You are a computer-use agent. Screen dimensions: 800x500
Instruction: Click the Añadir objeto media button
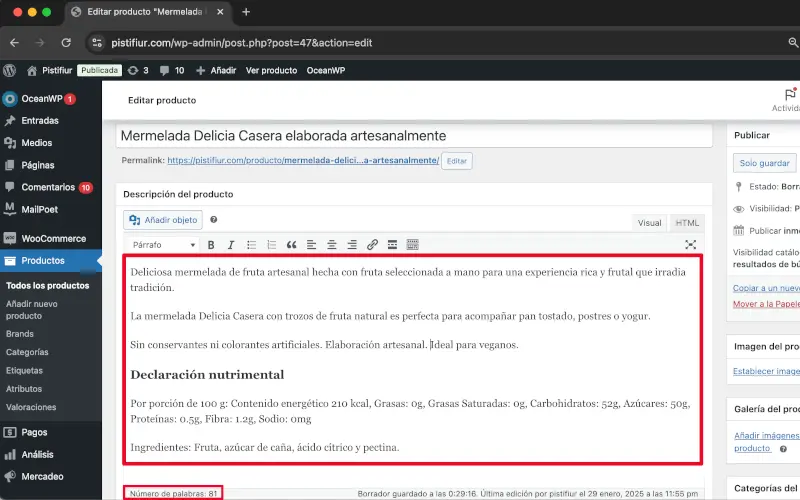tap(163, 220)
